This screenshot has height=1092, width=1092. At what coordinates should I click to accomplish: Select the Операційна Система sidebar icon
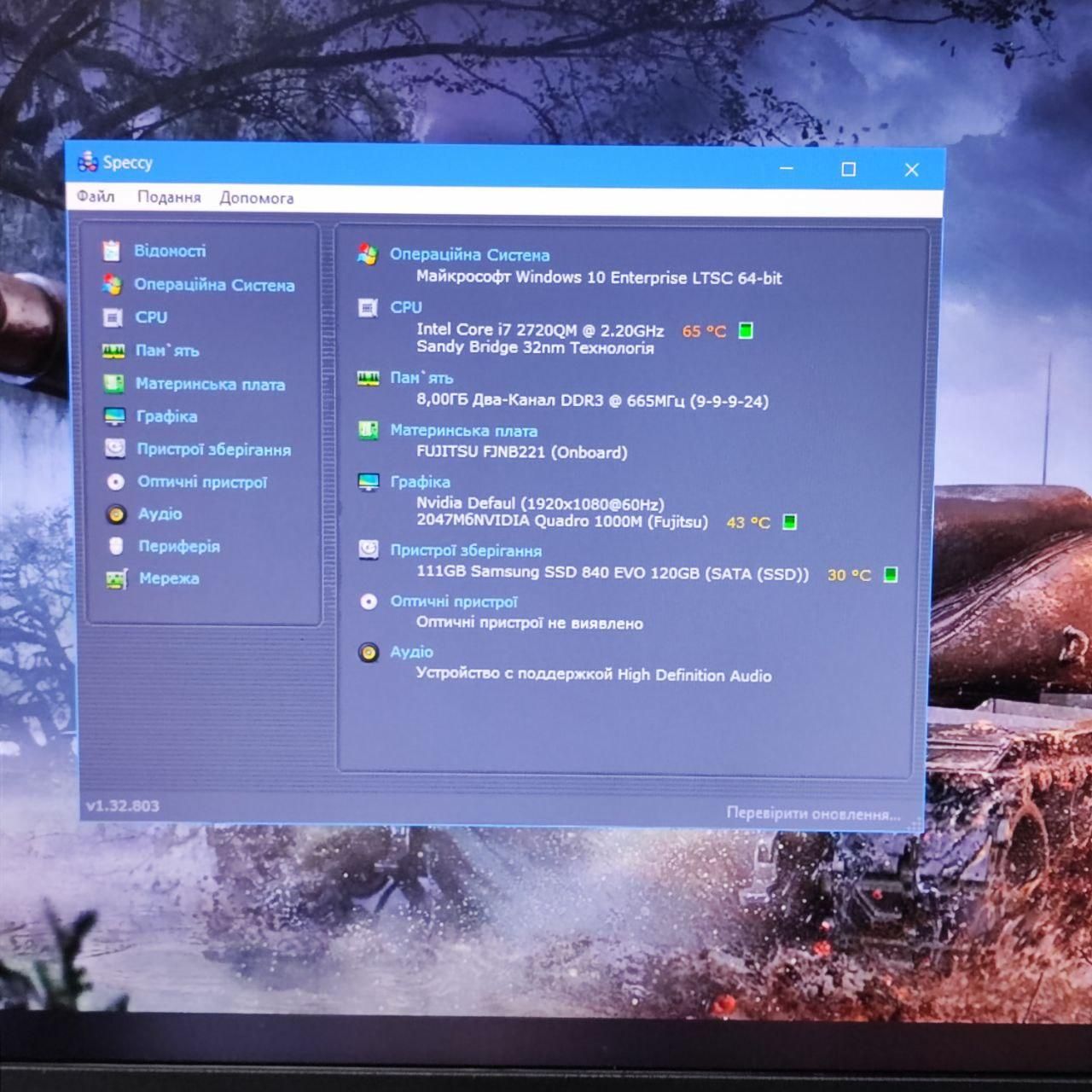pyautogui.click(x=112, y=284)
